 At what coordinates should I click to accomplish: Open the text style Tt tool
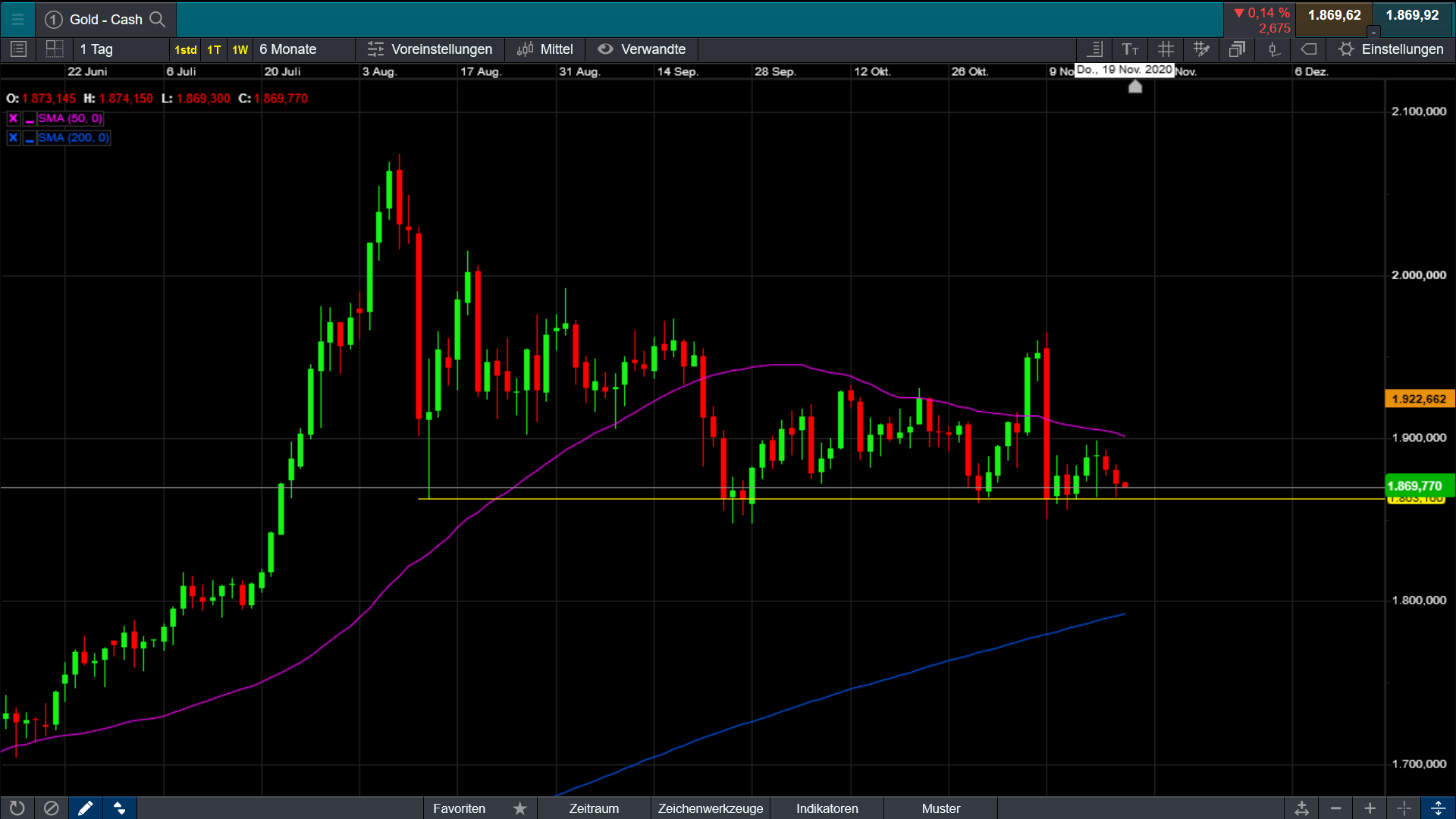pos(1130,49)
